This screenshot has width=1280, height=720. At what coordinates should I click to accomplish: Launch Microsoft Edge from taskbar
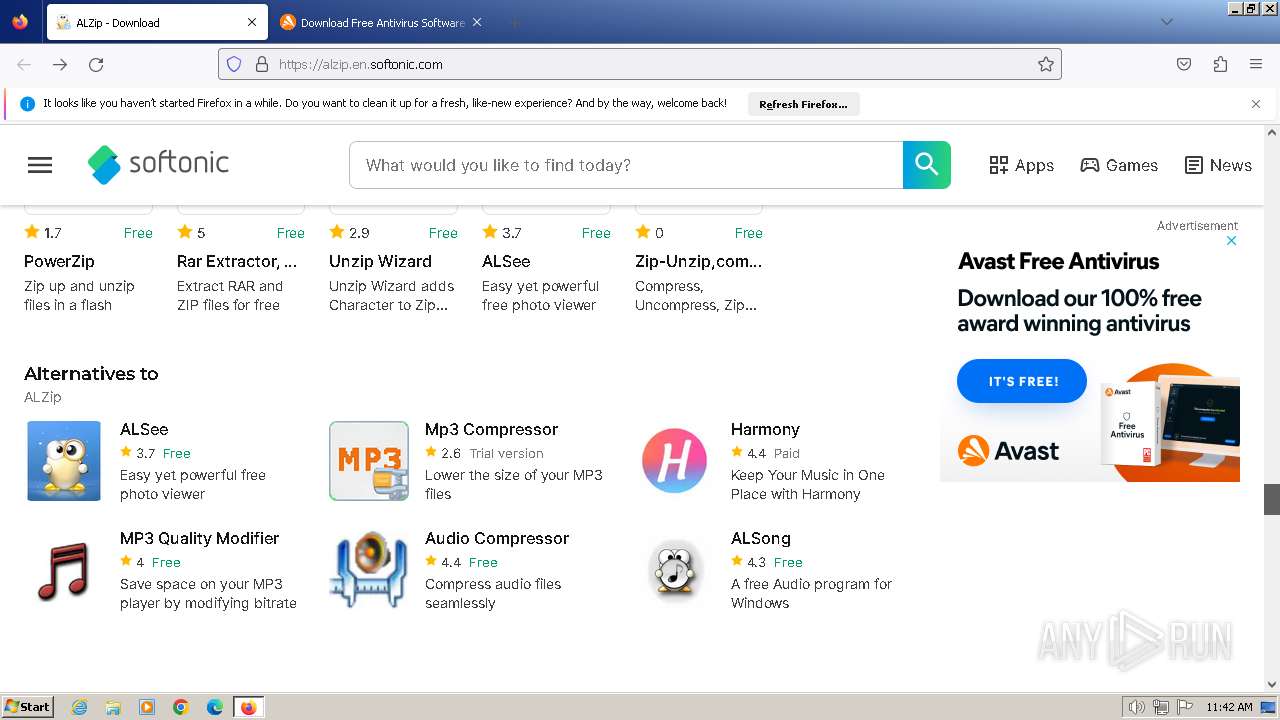(215, 707)
